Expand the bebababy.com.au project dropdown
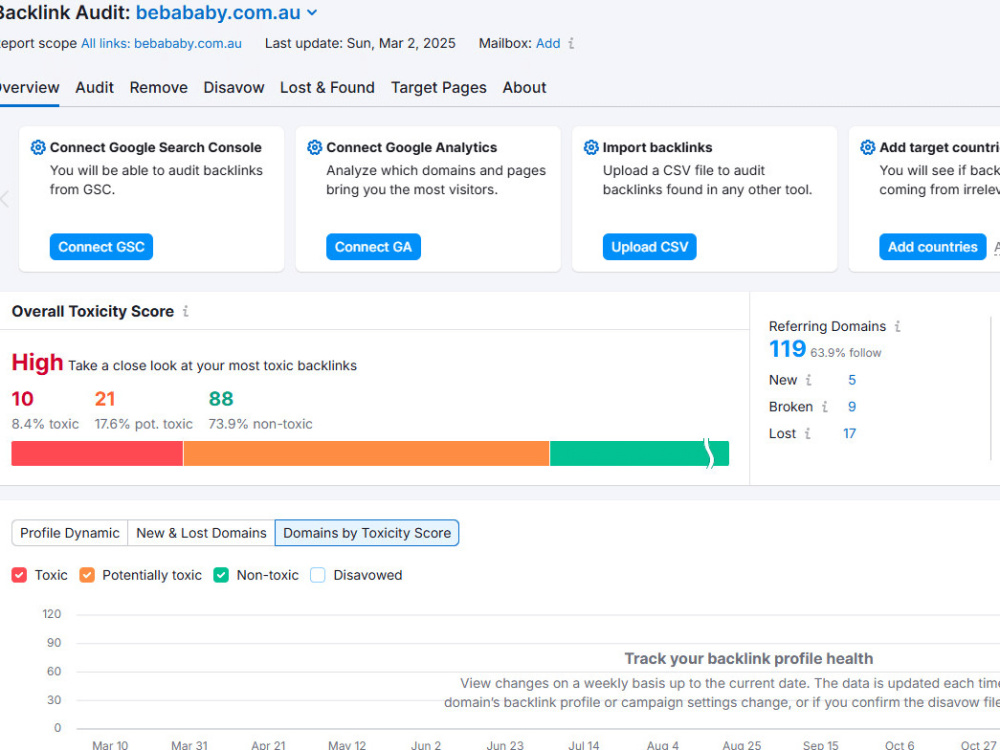Image resolution: width=1000 pixels, height=750 pixels. pyautogui.click(x=312, y=12)
